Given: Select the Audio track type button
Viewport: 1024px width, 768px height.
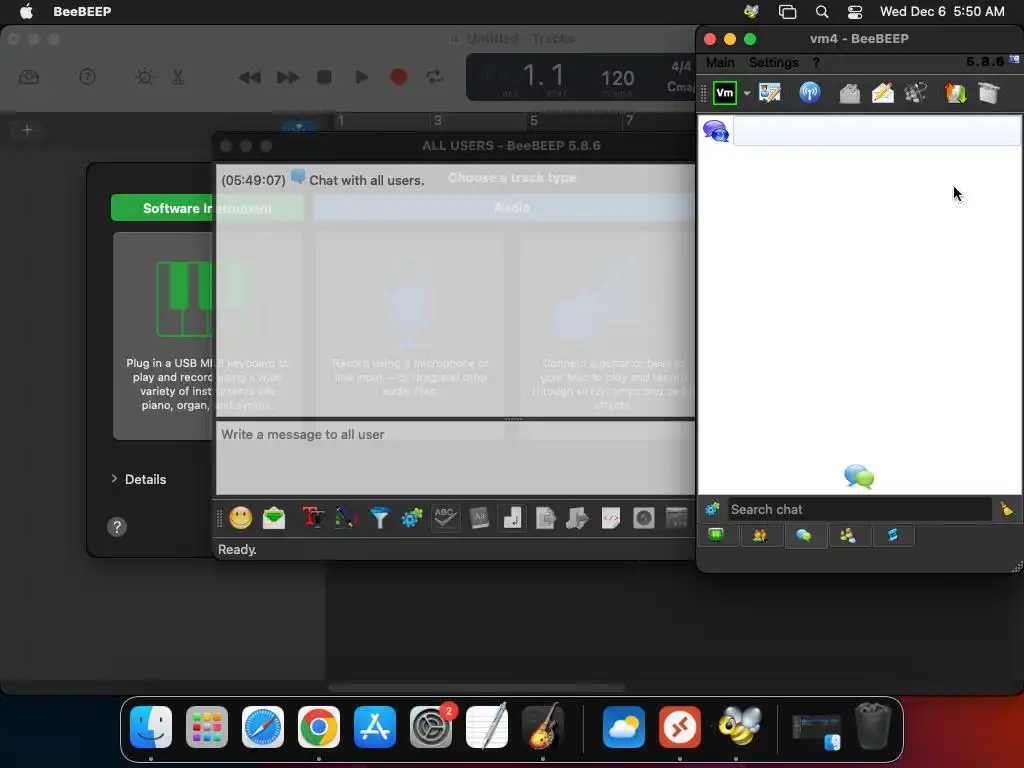Looking at the screenshot, I should 511,208.
